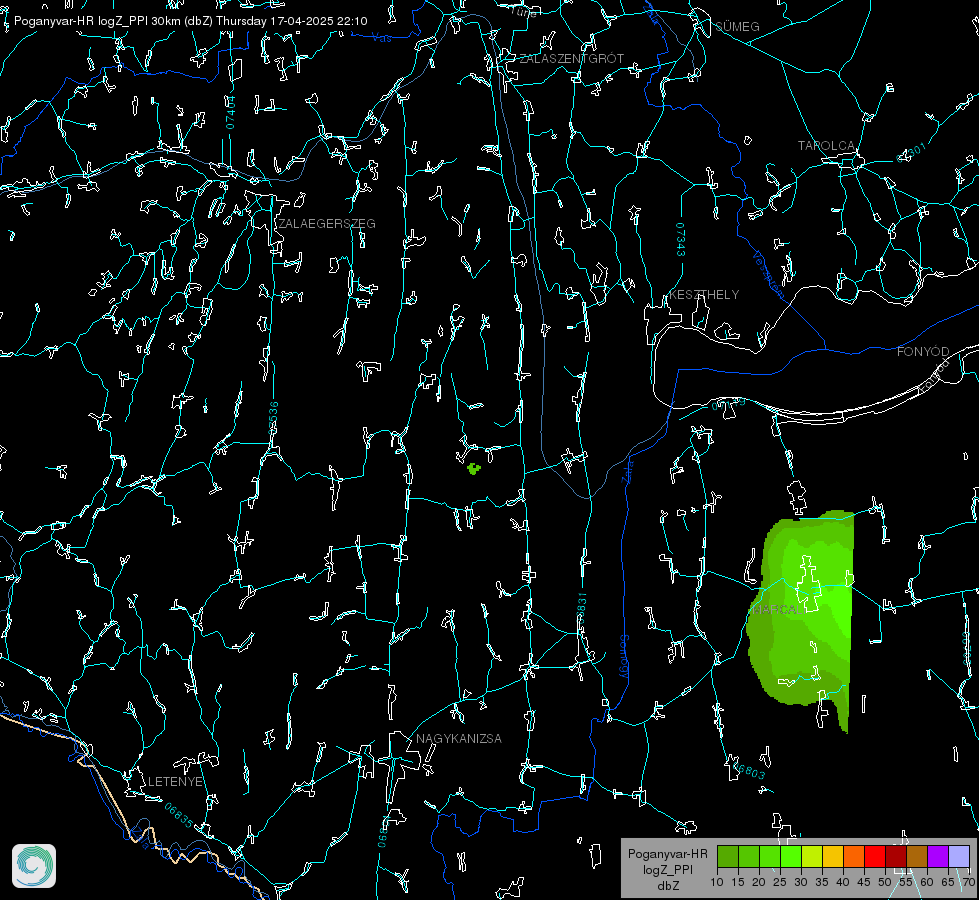Select the 25–30 dBZ bright green swatch

pos(791,856)
